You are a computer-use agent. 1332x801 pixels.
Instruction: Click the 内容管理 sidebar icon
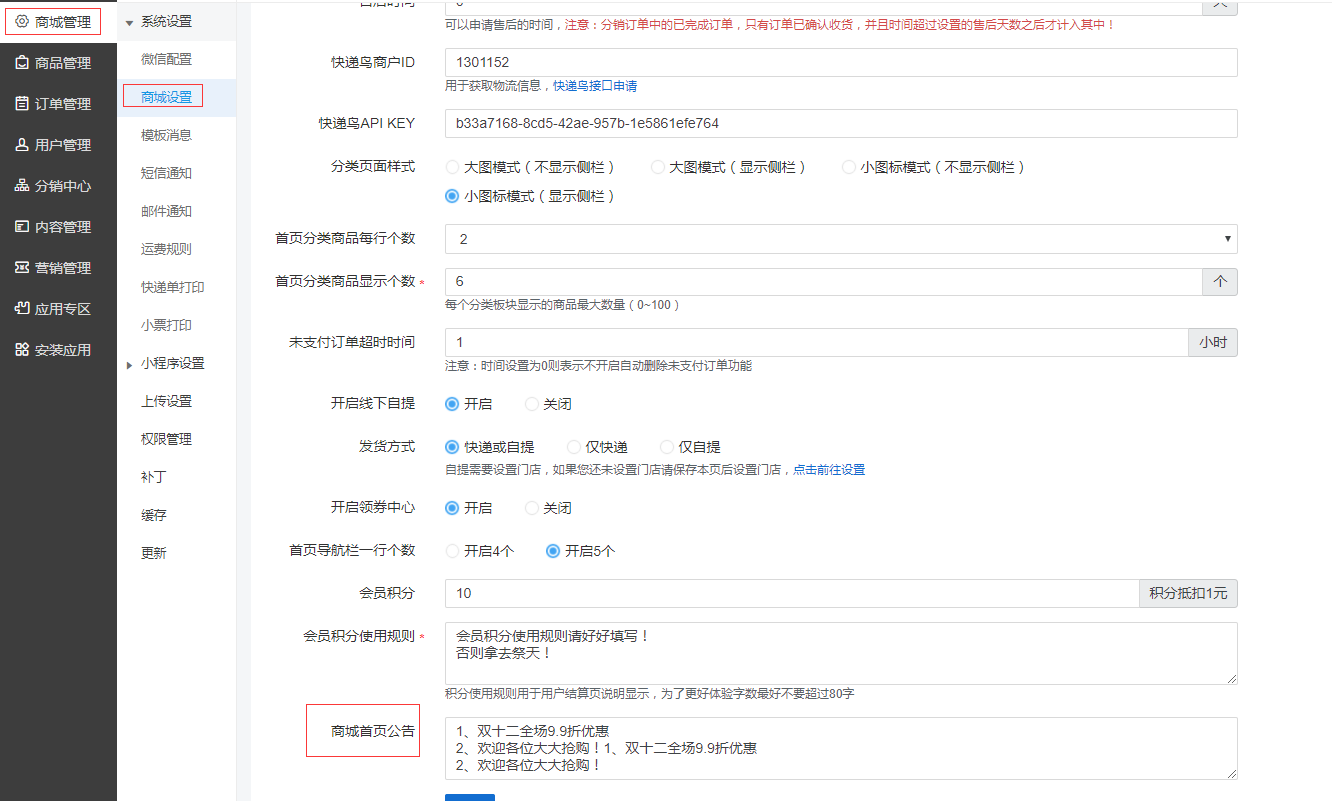point(22,227)
